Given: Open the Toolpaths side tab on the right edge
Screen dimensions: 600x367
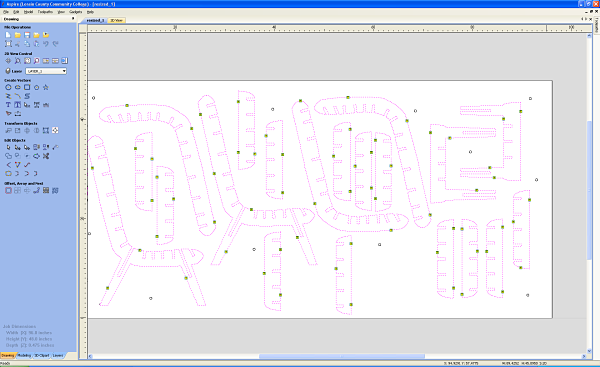Looking at the screenshot, I should point(597,25).
